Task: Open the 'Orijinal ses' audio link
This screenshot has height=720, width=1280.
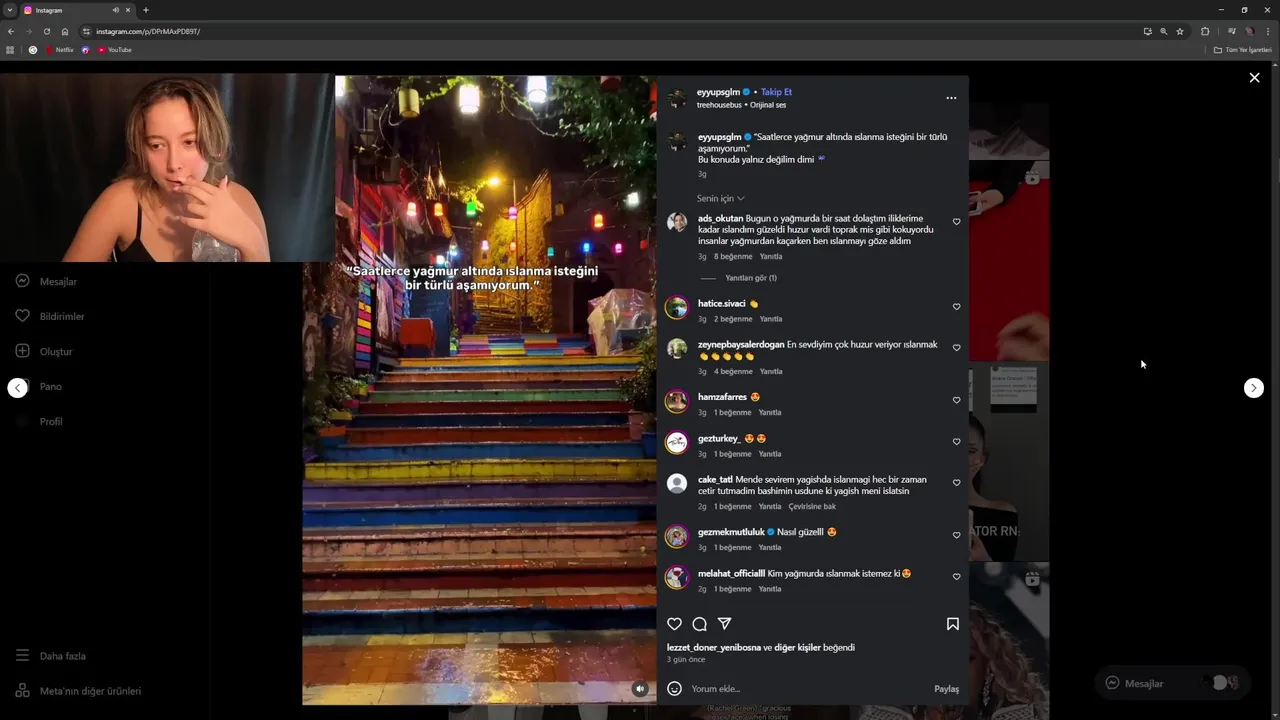Action: coord(768,105)
